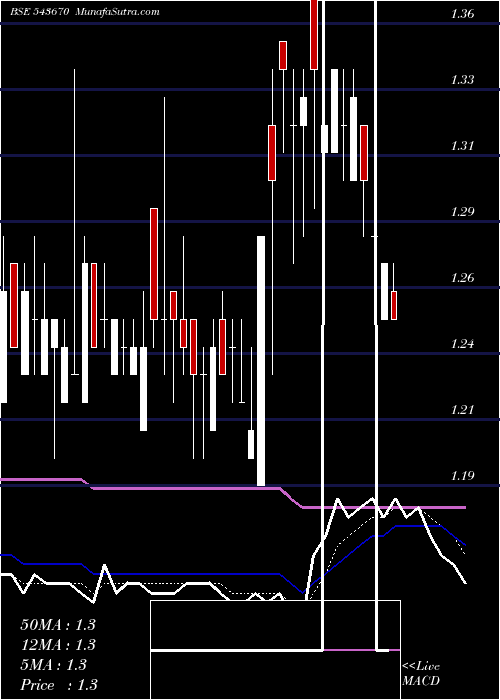Viewport: 500px width, 700px height.
Task: Click the 1.33 price axis label
Action: (x=462, y=80)
